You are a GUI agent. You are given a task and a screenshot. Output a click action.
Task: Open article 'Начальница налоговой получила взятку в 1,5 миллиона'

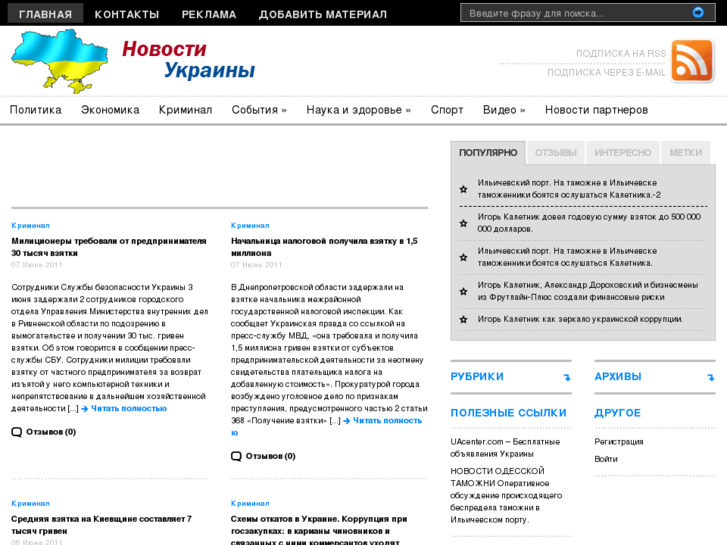click(324, 247)
